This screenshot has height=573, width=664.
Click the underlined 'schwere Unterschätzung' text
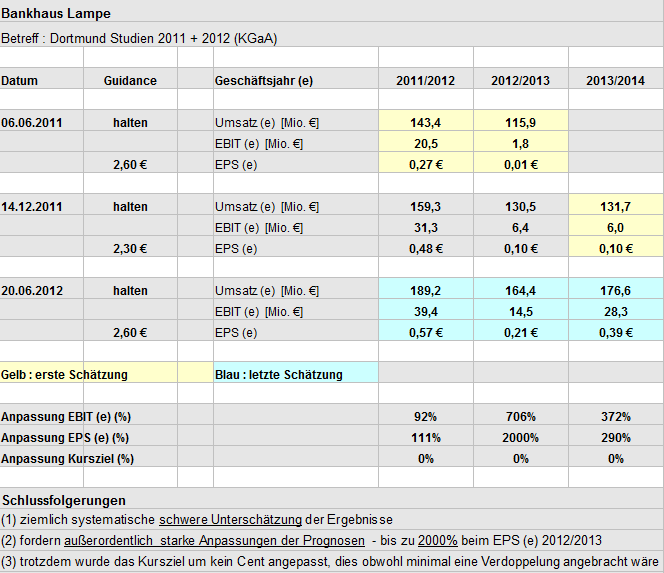pos(230,520)
